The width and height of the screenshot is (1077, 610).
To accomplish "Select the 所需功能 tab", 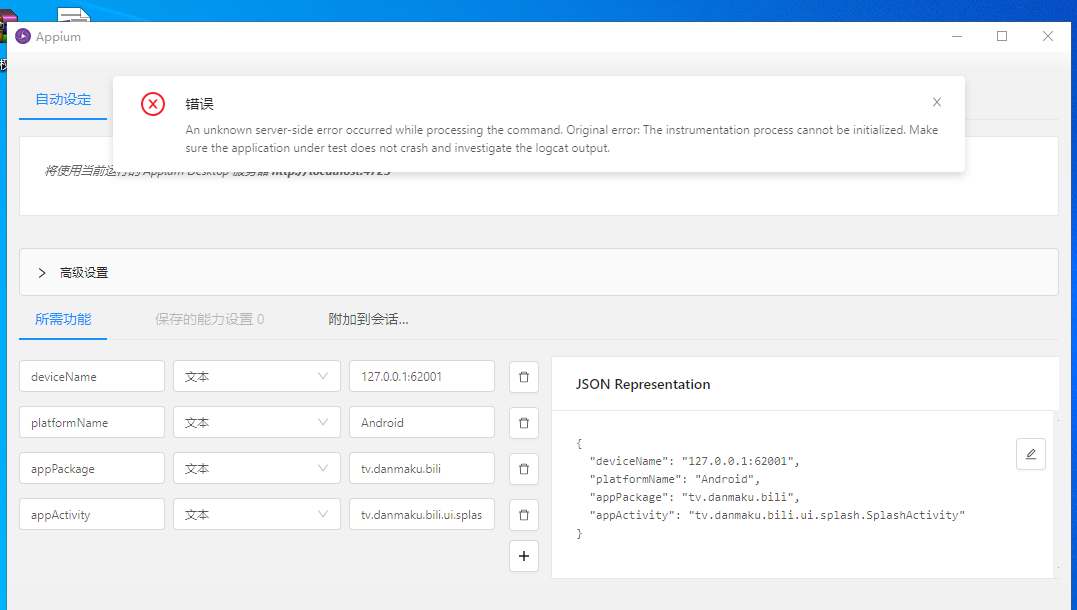I will pyautogui.click(x=63, y=320).
